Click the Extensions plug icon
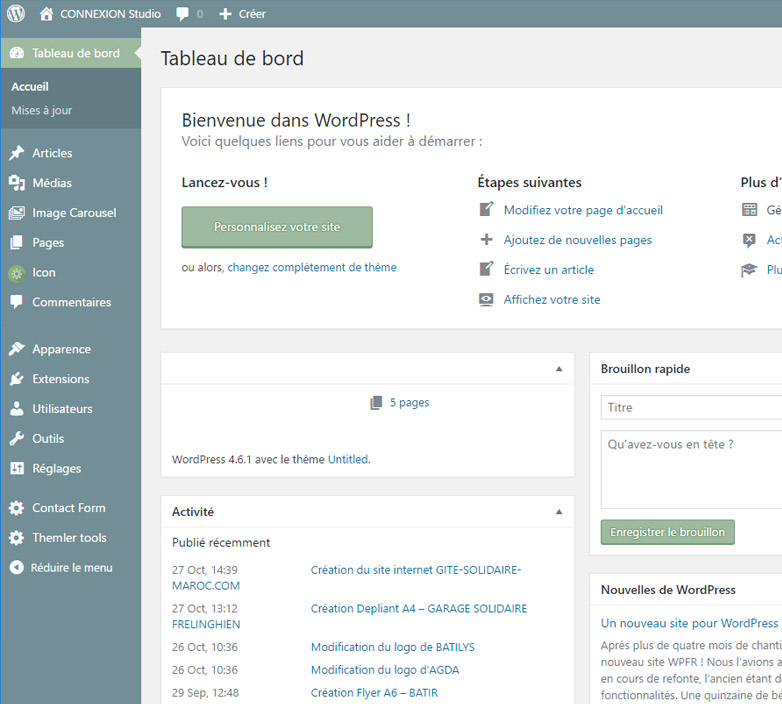Screen dimensions: 782x704 (x=16, y=379)
